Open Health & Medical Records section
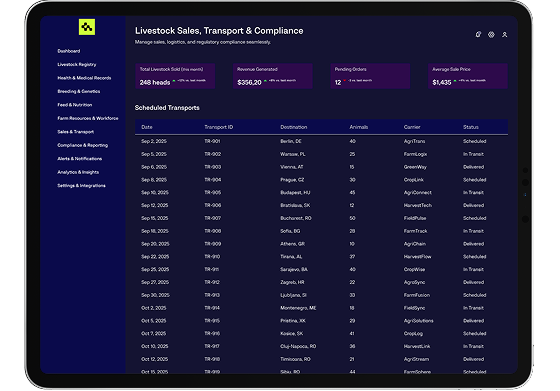Image resolution: width=560 pixels, height=391 pixels. tap(84, 78)
